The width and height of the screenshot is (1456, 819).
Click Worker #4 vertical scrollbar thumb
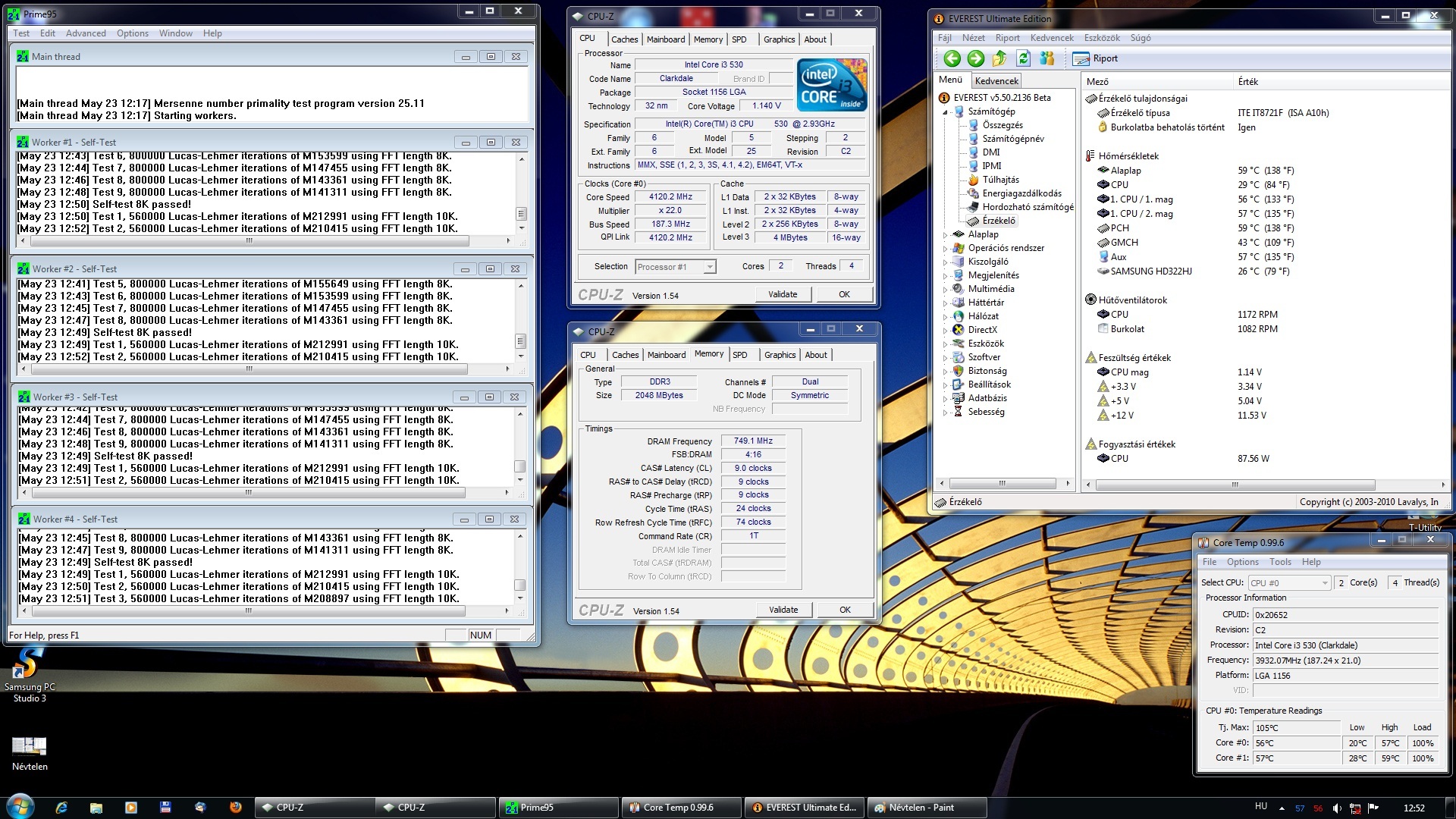click(x=519, y=585)
